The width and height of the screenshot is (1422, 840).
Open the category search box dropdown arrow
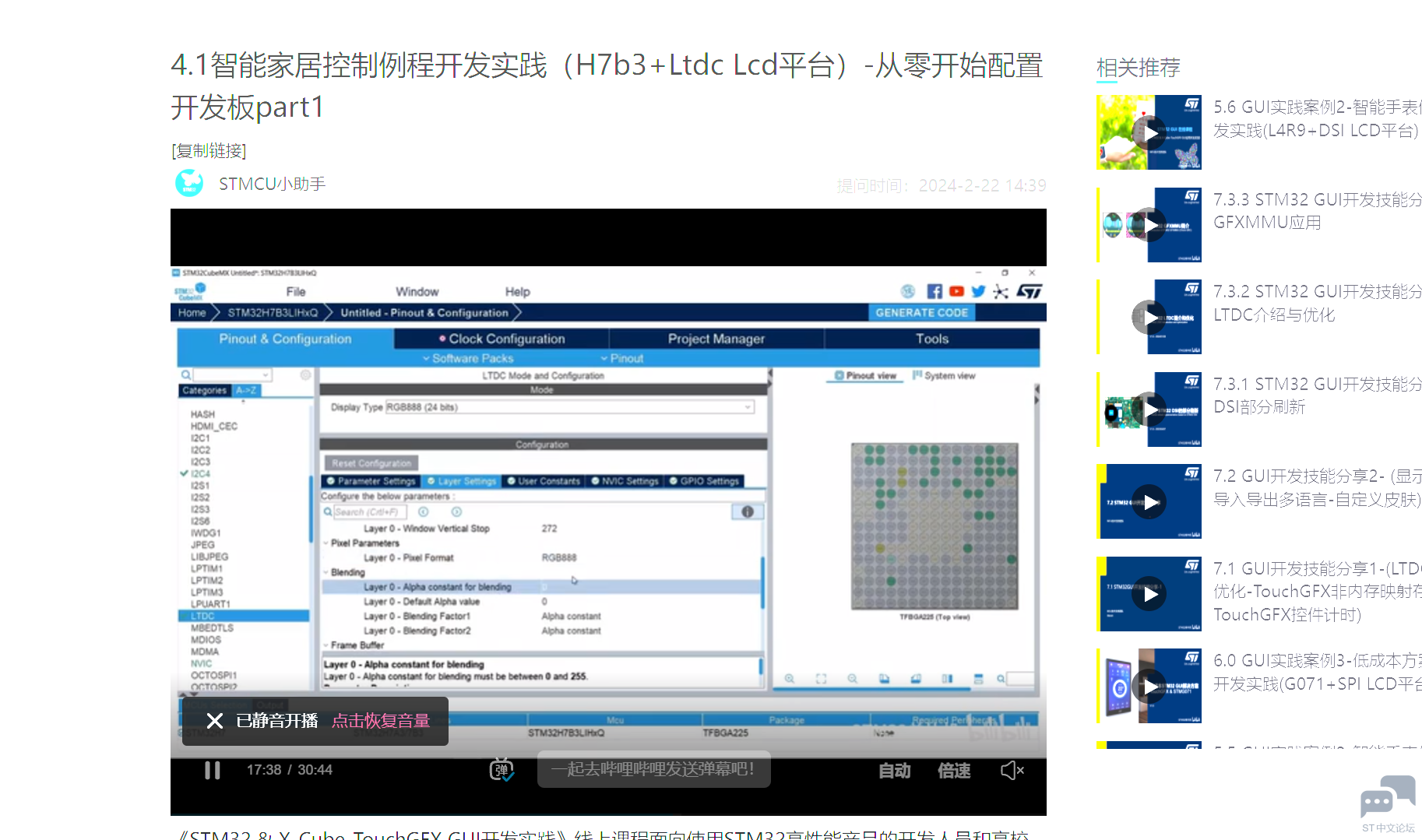[266, 375]
